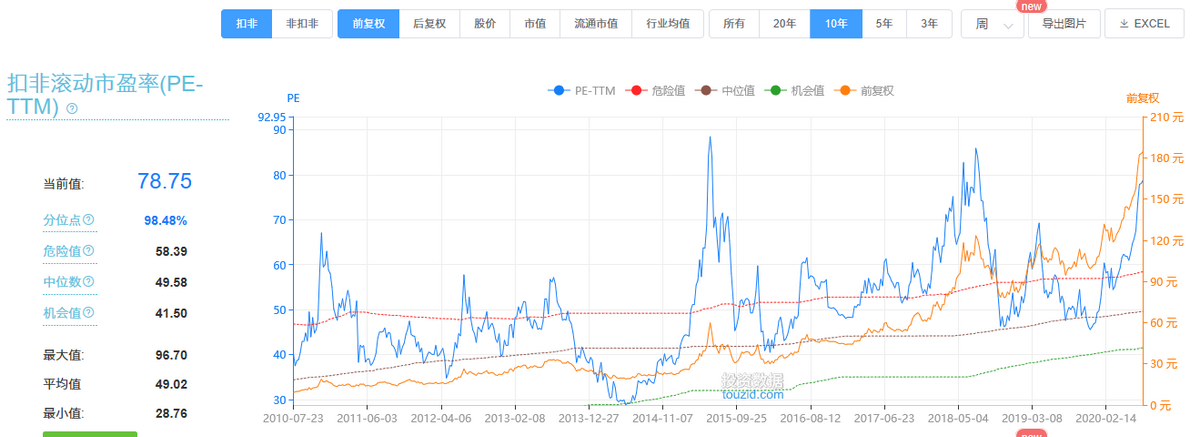The height and width of the screenshot is (437, 1200).
Task: Open 周 period dropdown
Action: pos(993,23)
